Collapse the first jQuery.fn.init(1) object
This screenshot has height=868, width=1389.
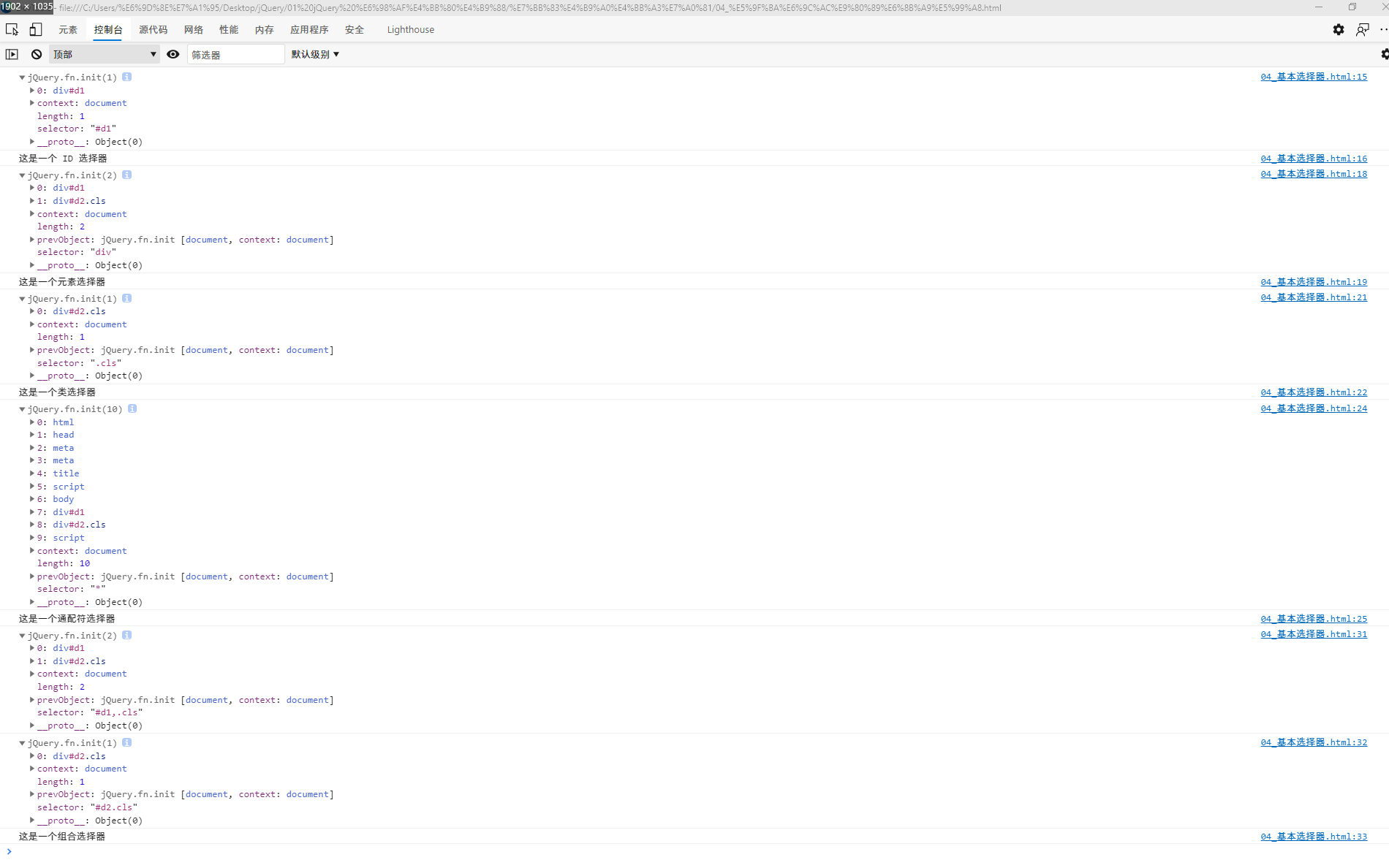(x=22, y=77)
